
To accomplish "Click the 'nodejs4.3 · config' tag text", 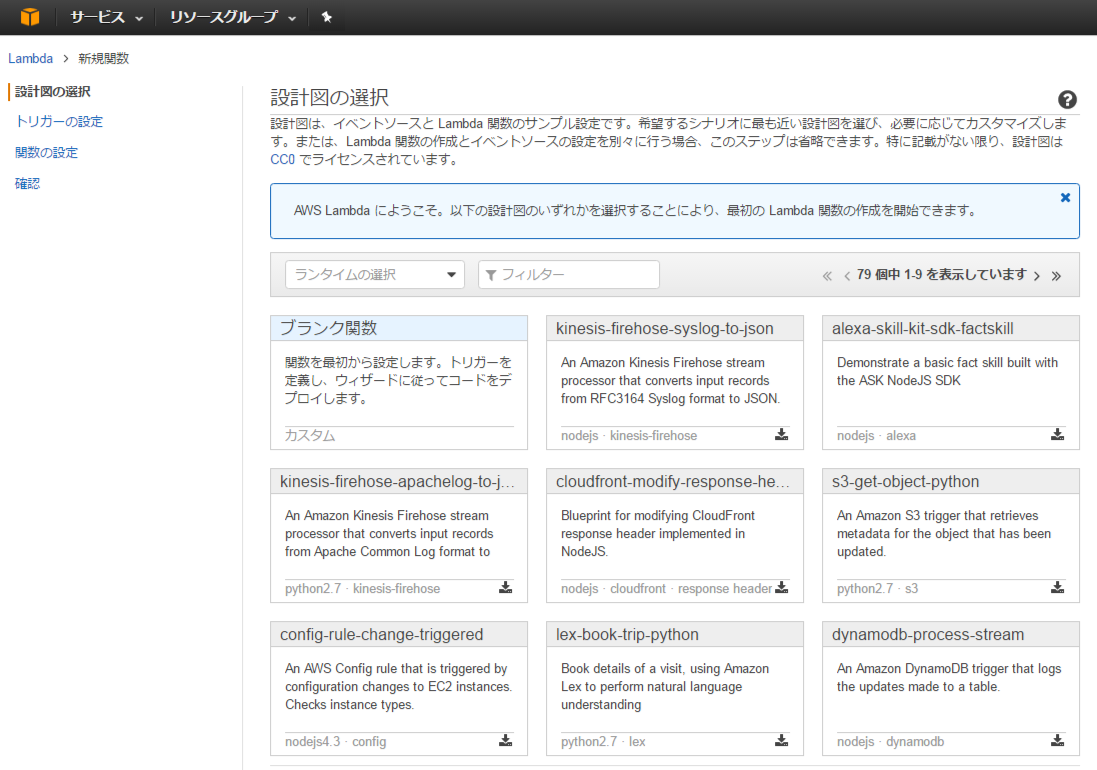I will pos(335,742).
